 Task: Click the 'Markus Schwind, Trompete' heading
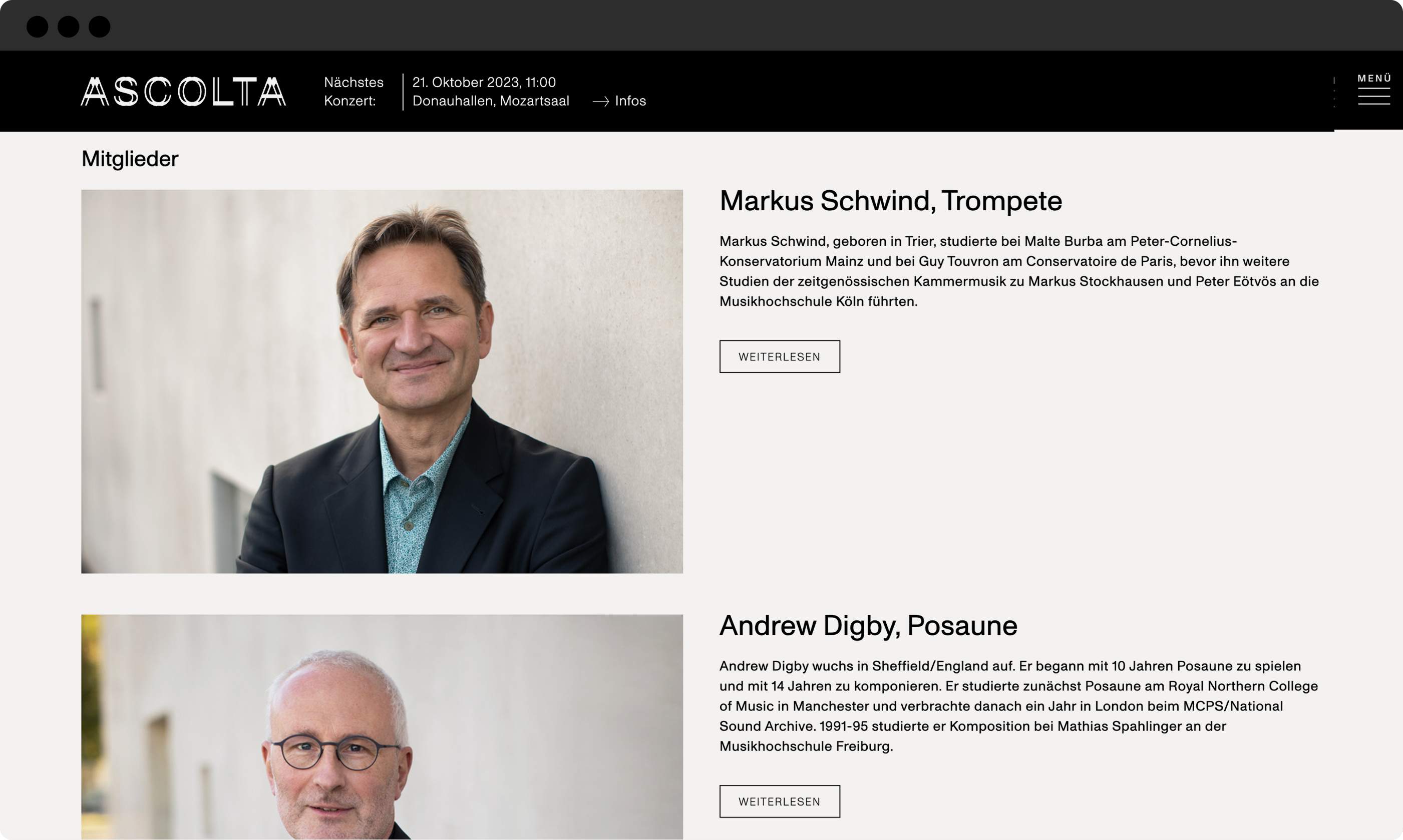[x=890, y=201]
